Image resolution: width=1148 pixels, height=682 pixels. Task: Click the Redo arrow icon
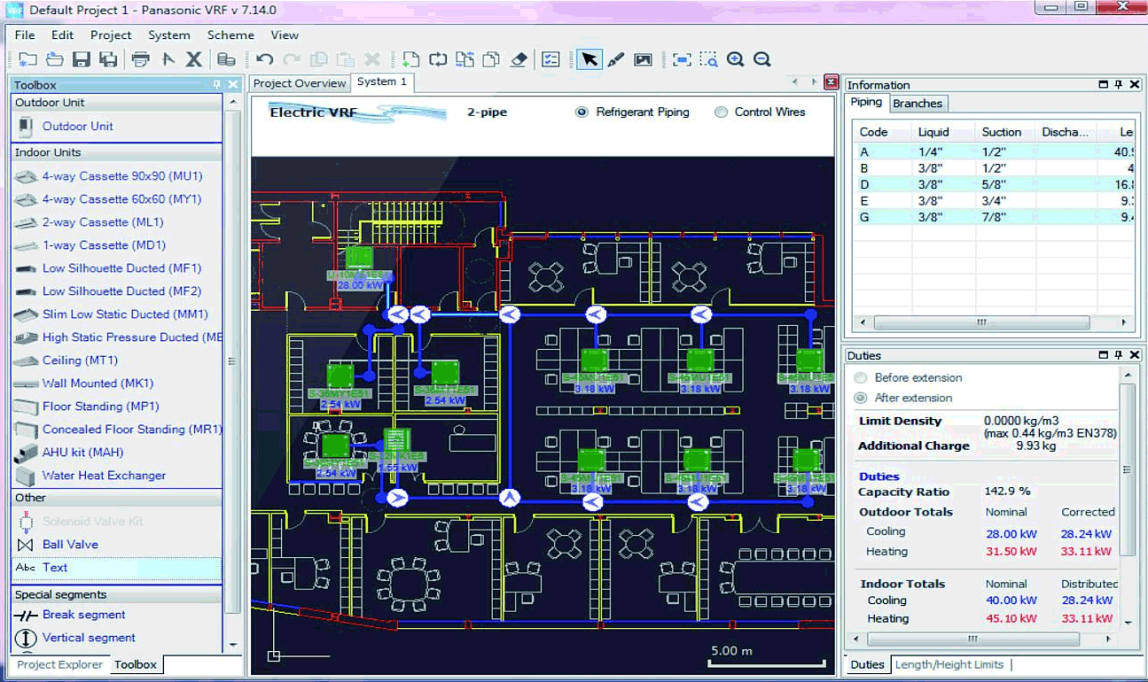[x=291, y=59]
